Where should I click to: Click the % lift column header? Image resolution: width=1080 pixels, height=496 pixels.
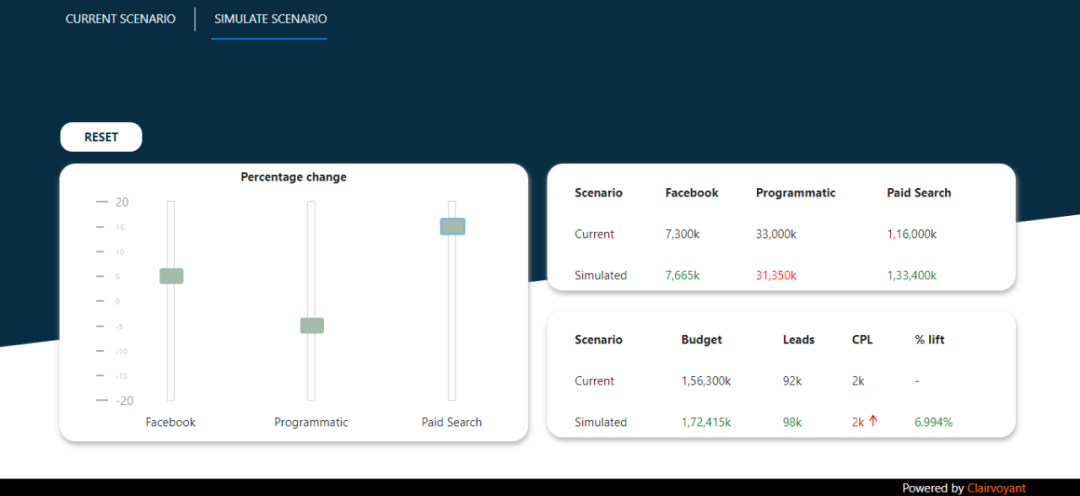[x=929, y=340]
